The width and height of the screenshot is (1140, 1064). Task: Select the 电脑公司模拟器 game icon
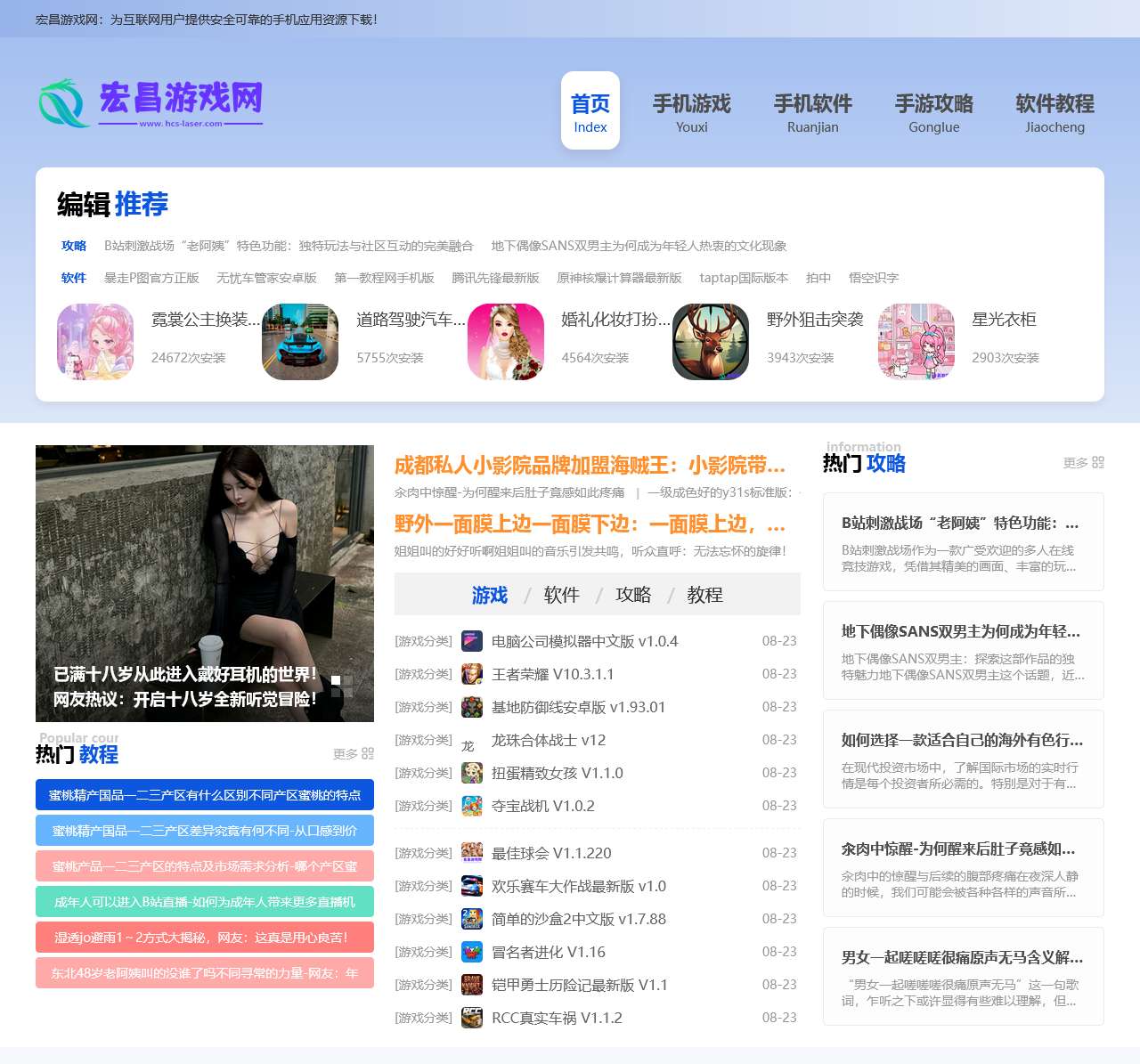[x=471, y=640]
